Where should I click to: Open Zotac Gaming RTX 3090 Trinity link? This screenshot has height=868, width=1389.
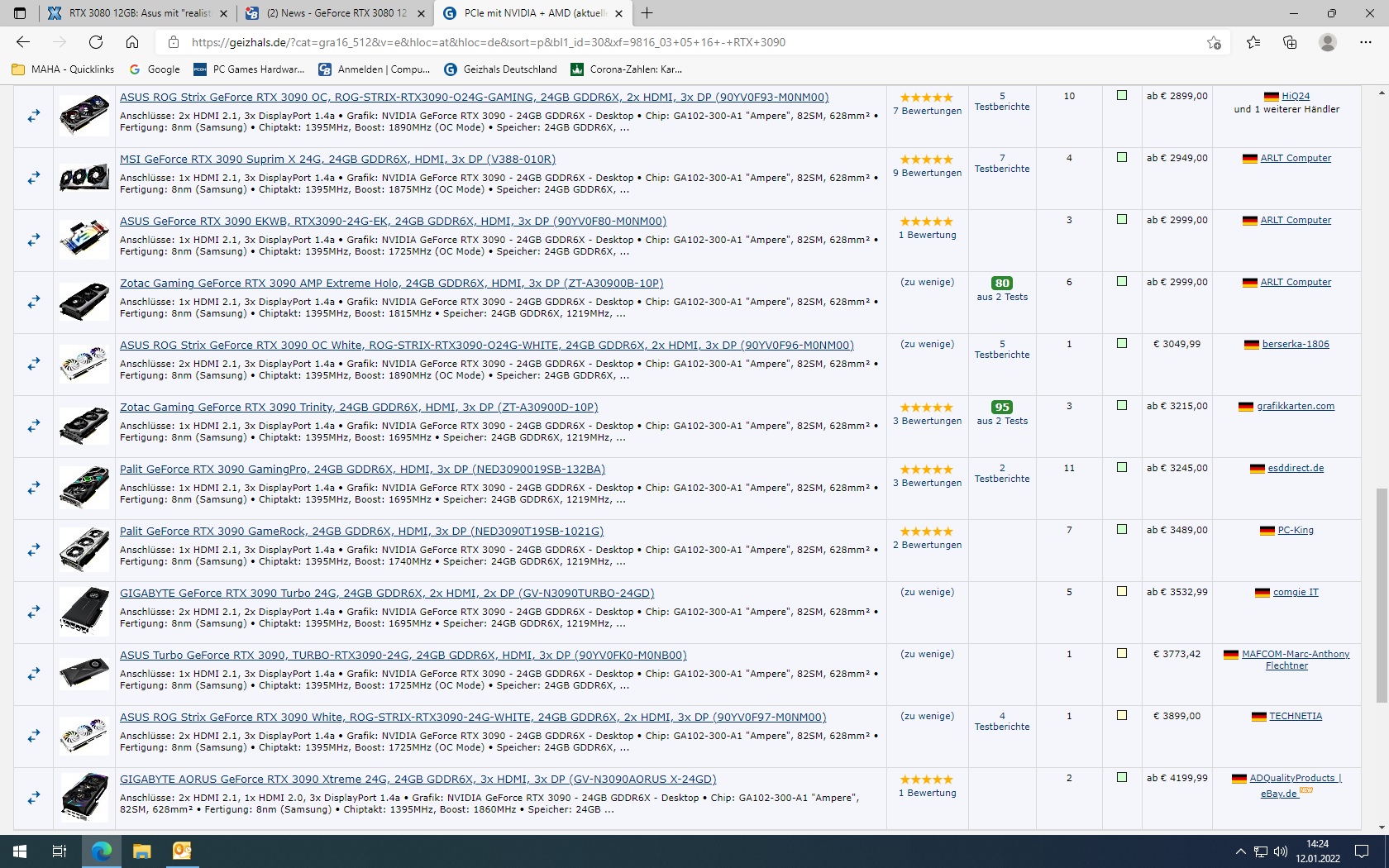tap(359, 407)
